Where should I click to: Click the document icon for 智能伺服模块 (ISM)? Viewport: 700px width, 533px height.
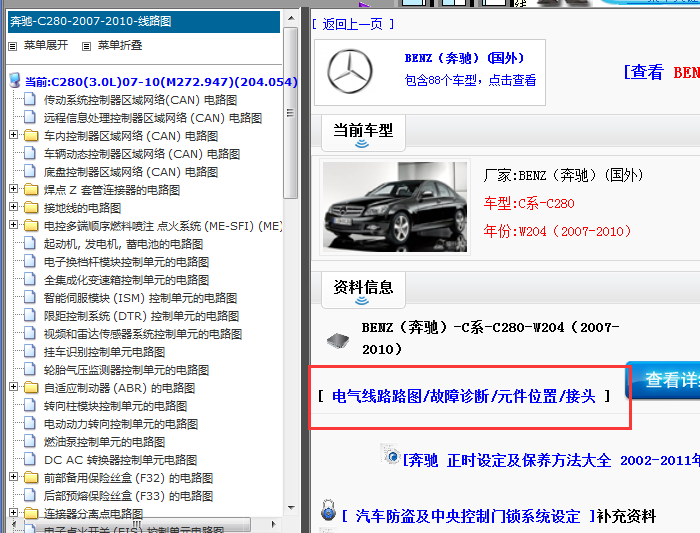[30, 297]
